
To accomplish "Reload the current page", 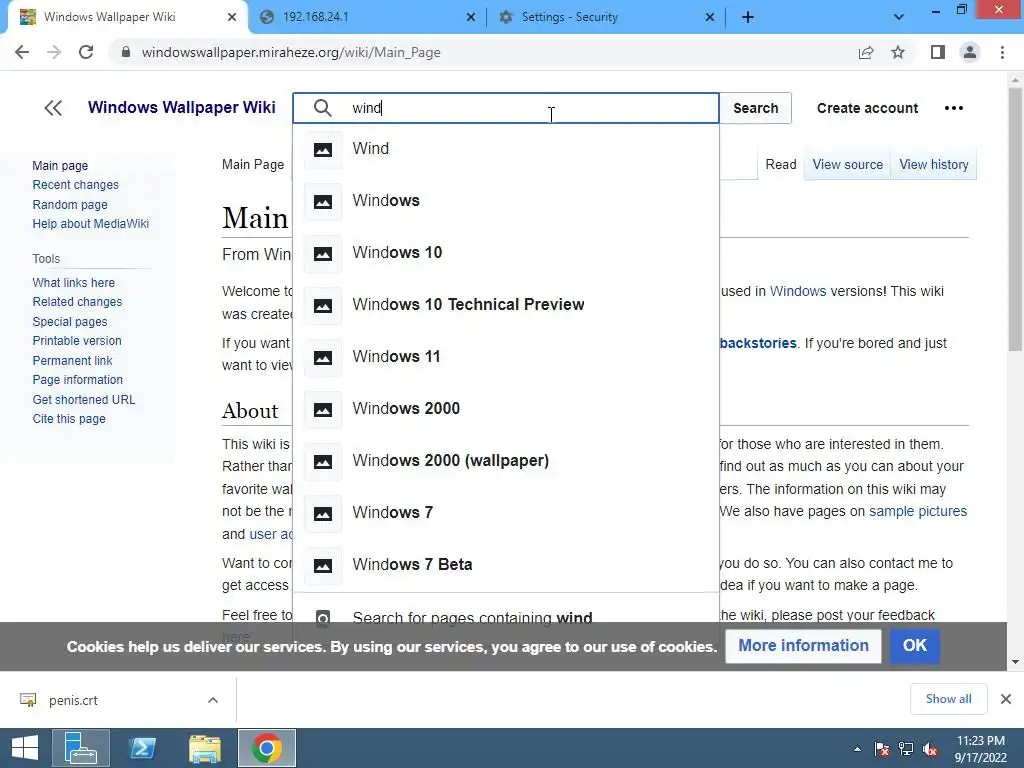I will point(86,52).
